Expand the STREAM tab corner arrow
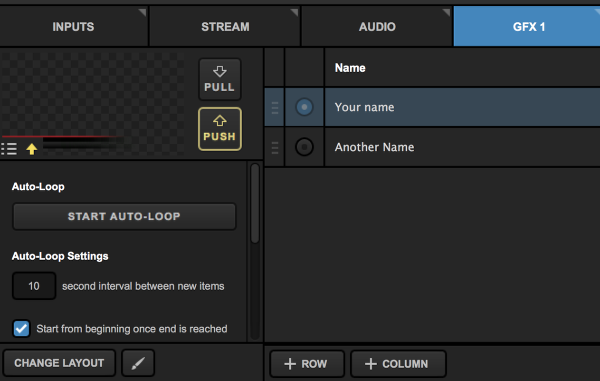The width and height of the screenshot is (600, 381). 294,12
